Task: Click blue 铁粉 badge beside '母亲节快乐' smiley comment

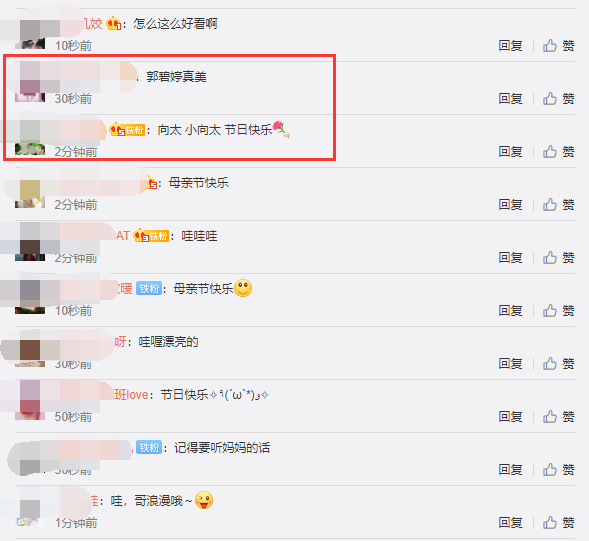Action: coord(149,289)
